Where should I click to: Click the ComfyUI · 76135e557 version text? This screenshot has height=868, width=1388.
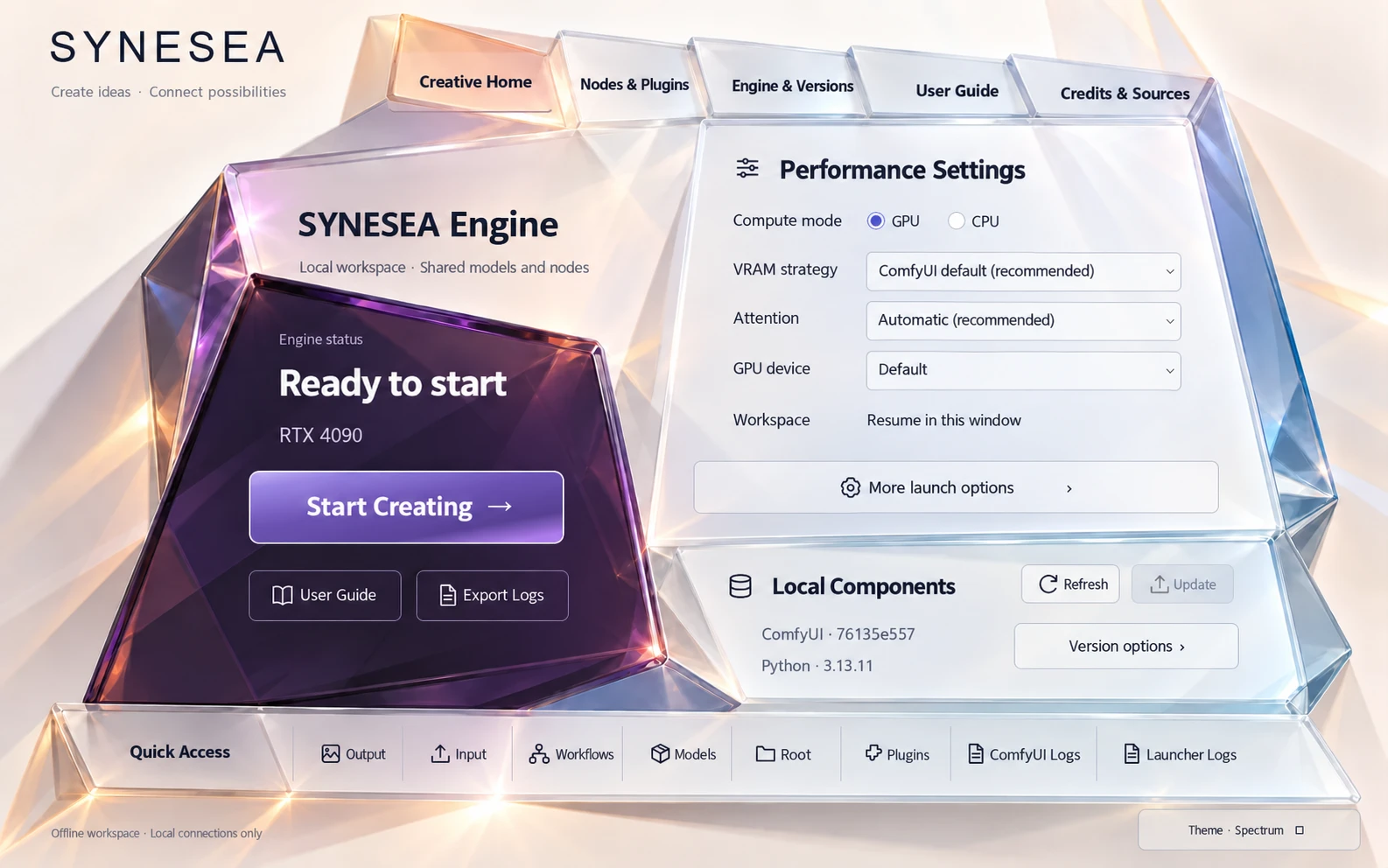point(838,633)
